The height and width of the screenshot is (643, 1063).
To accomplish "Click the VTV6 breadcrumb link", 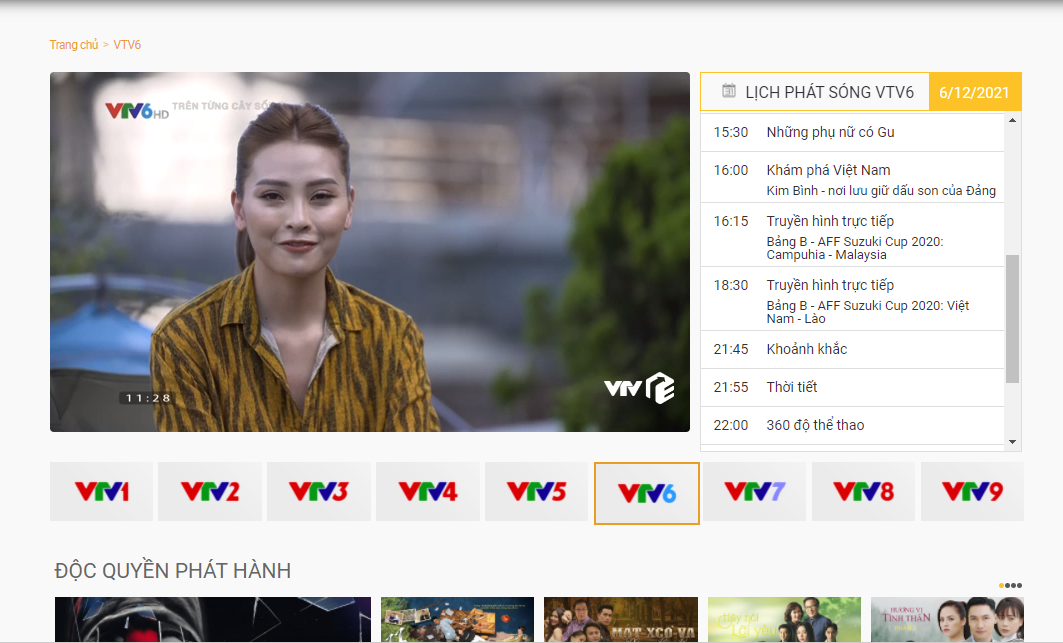I will coord(127,45).
